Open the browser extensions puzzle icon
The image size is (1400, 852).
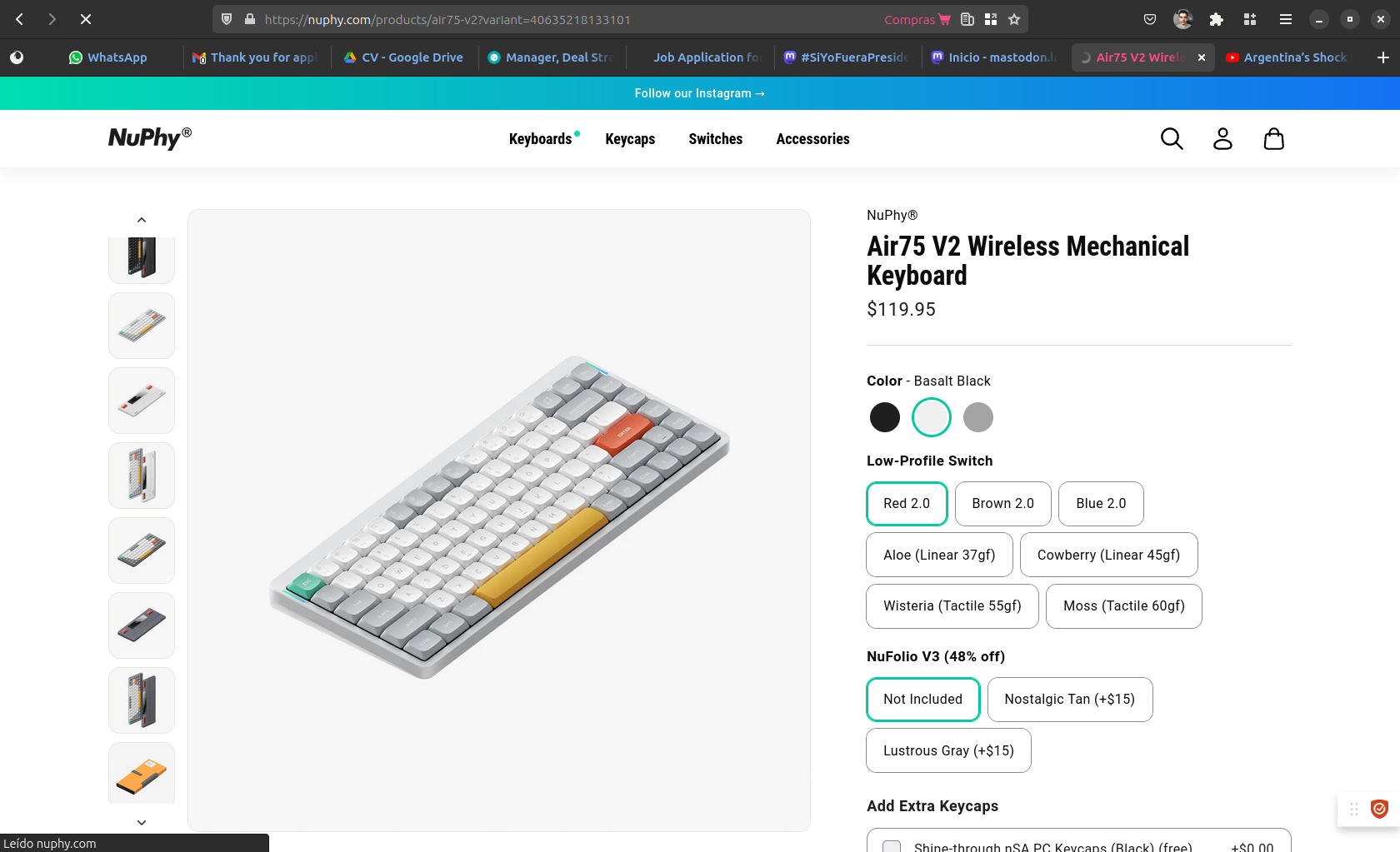[1216, 19]
